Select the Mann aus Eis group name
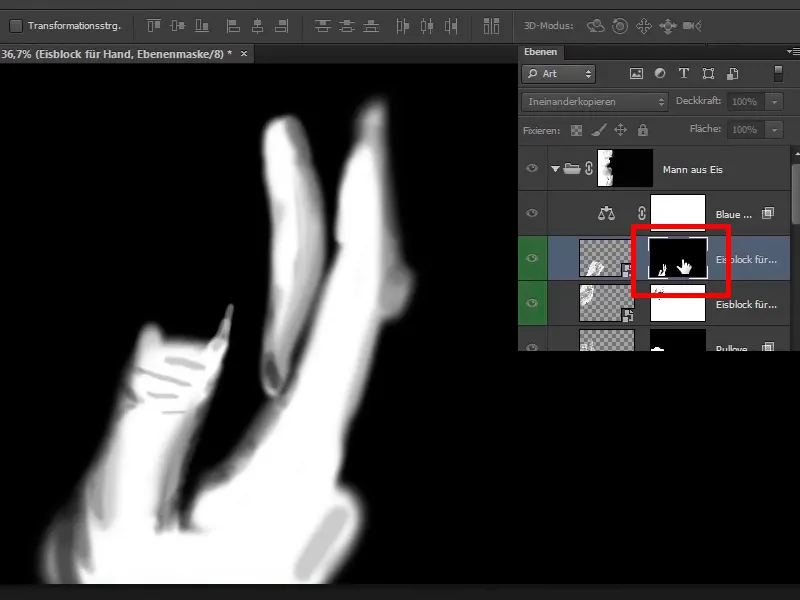Viewport: 800px width, 600px height. pyautogui.click(x=692, y=170)
